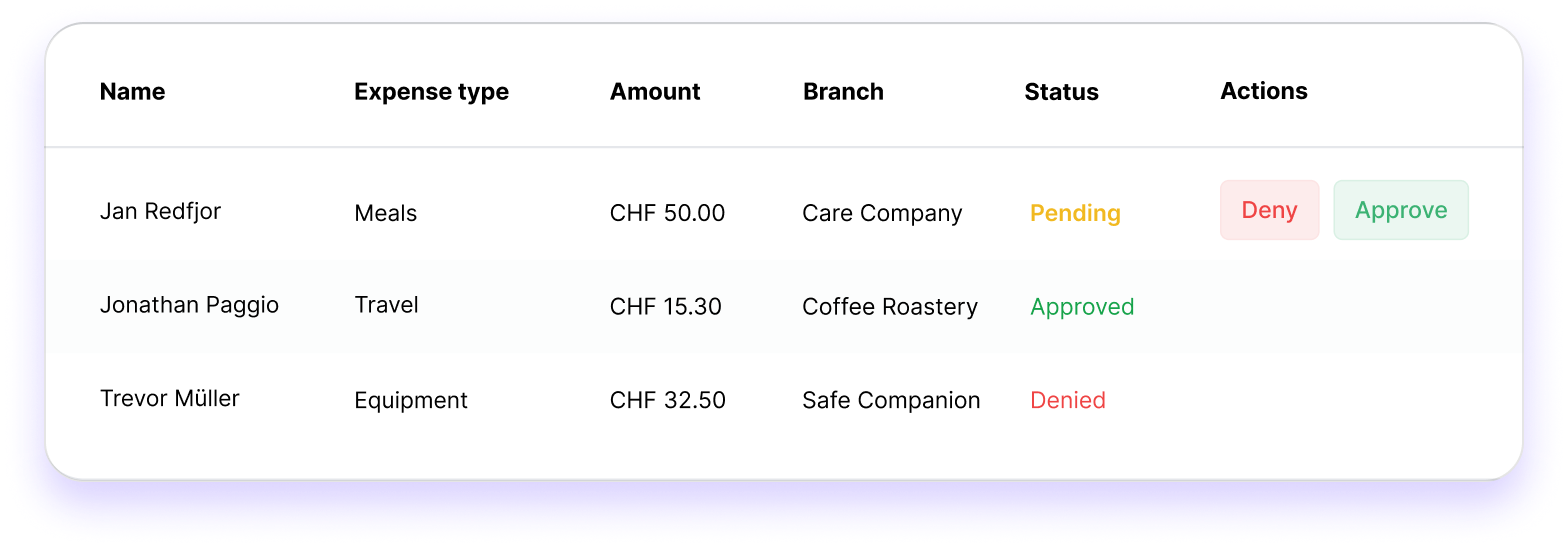Image resolution: width=1568 pixels, height=548 pixels.
Task: Click the Deny button for Jan Redfjor
Action: click(x=1269, y=210)
